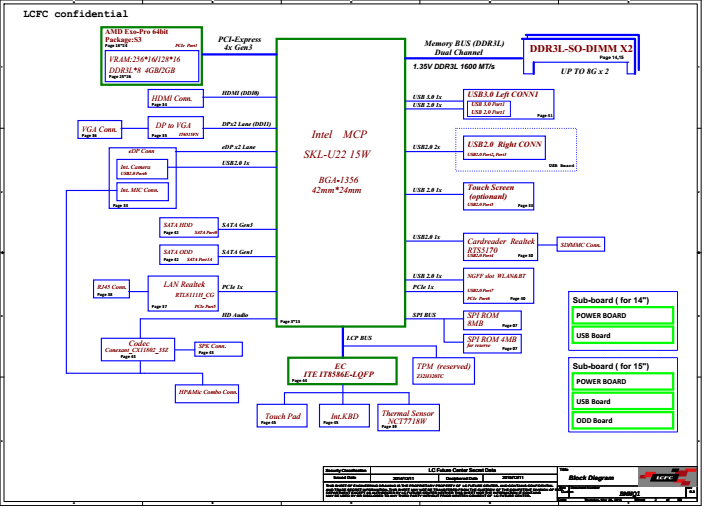Select the 'Thermal Sensor NCT7718W' block
The height and width of the screenshot is (508, 704).
click(408, 418)
